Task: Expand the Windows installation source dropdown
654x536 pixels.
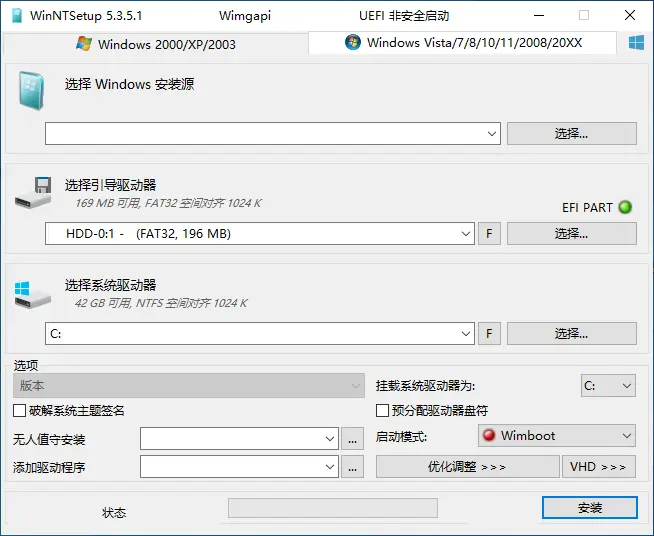Action: point(492,134)
